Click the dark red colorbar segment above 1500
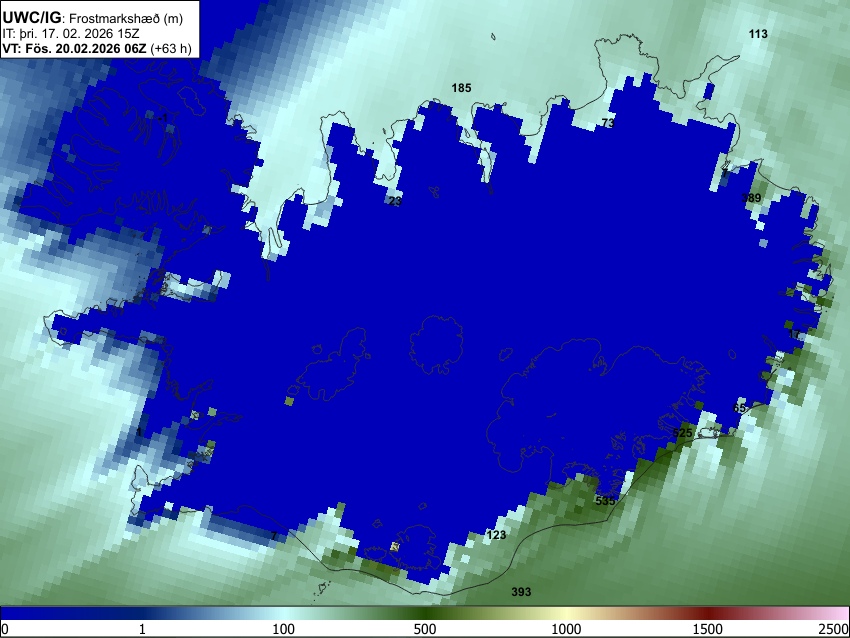 tap(708, 614)
